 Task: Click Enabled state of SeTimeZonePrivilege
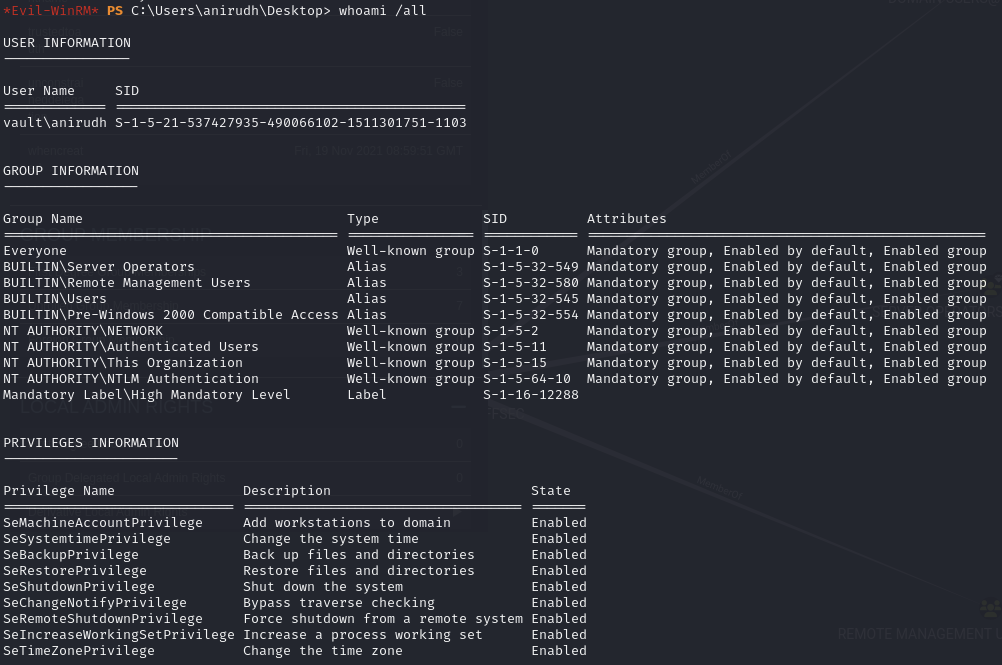pyautogui.click(x=559, y=651)
